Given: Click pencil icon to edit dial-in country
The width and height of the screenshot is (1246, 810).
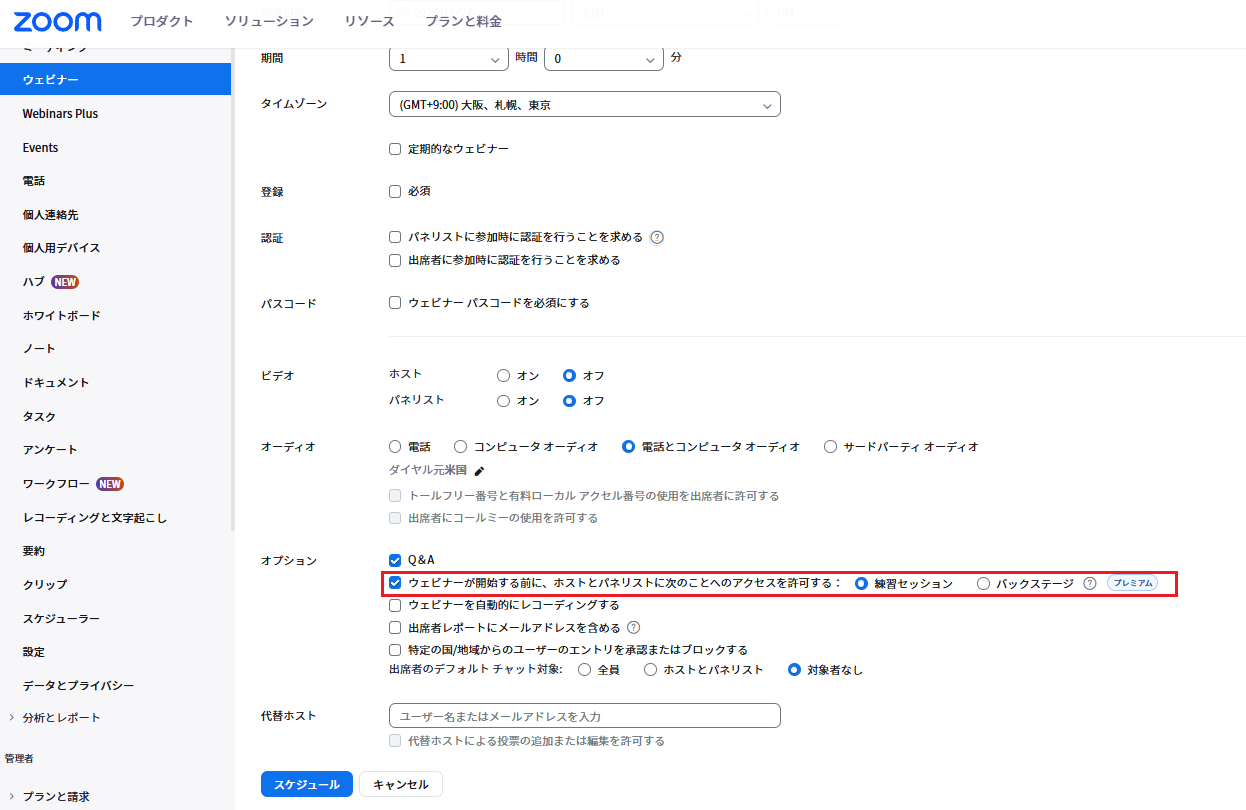Looking at the screenshot, I should [x=479, y=471].
